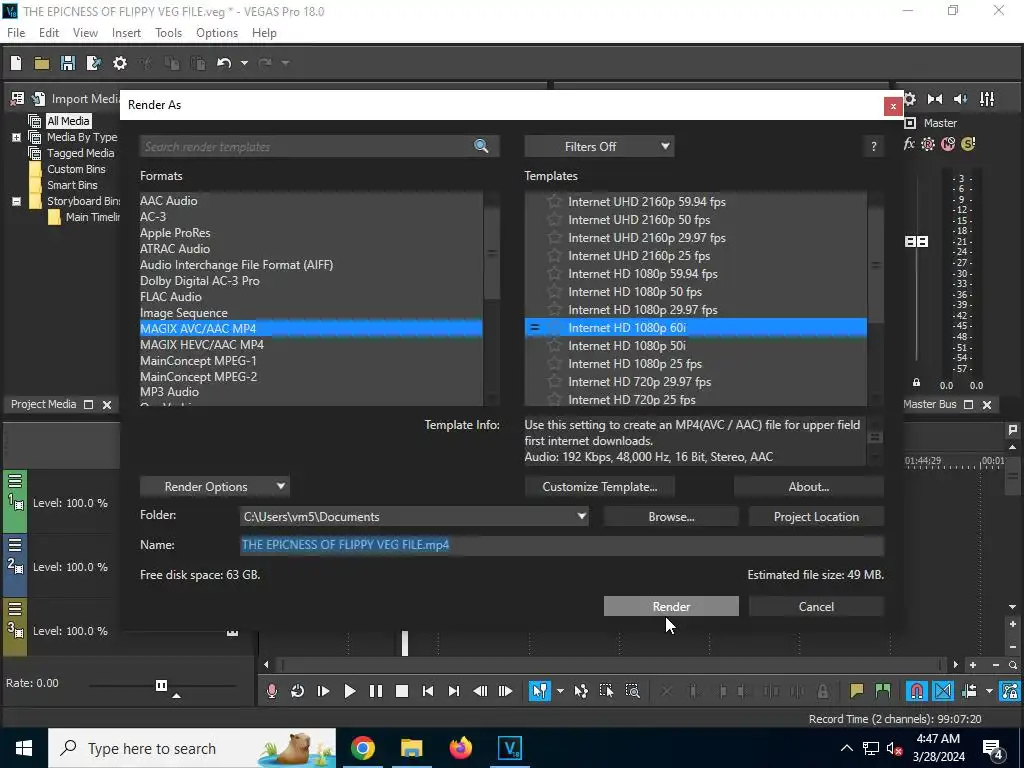Click the Render As toolbar icon
Screen dimensions: 1024x768
[x=93, y=63]
